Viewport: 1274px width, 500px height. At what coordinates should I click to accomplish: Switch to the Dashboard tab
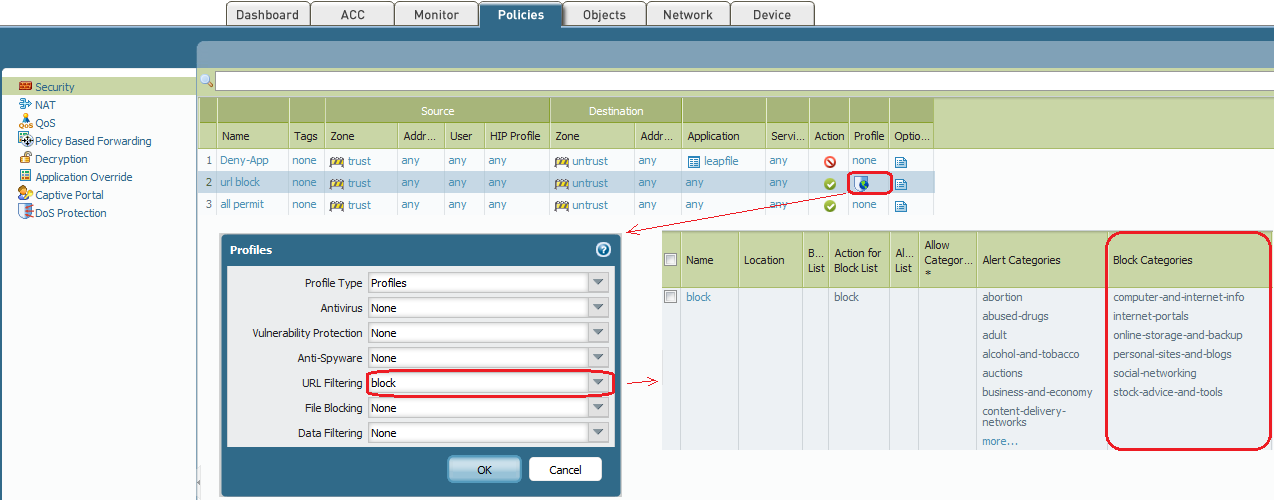pyautogui.click(x=267, y=15)
